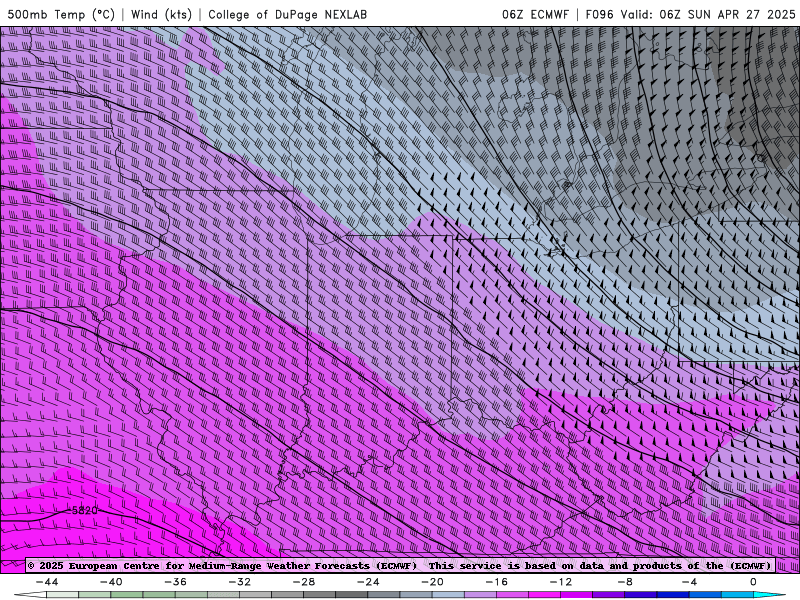Click the -16 colorbar scale label
Screen dimensions: 800x600
[x=496, y=582]
